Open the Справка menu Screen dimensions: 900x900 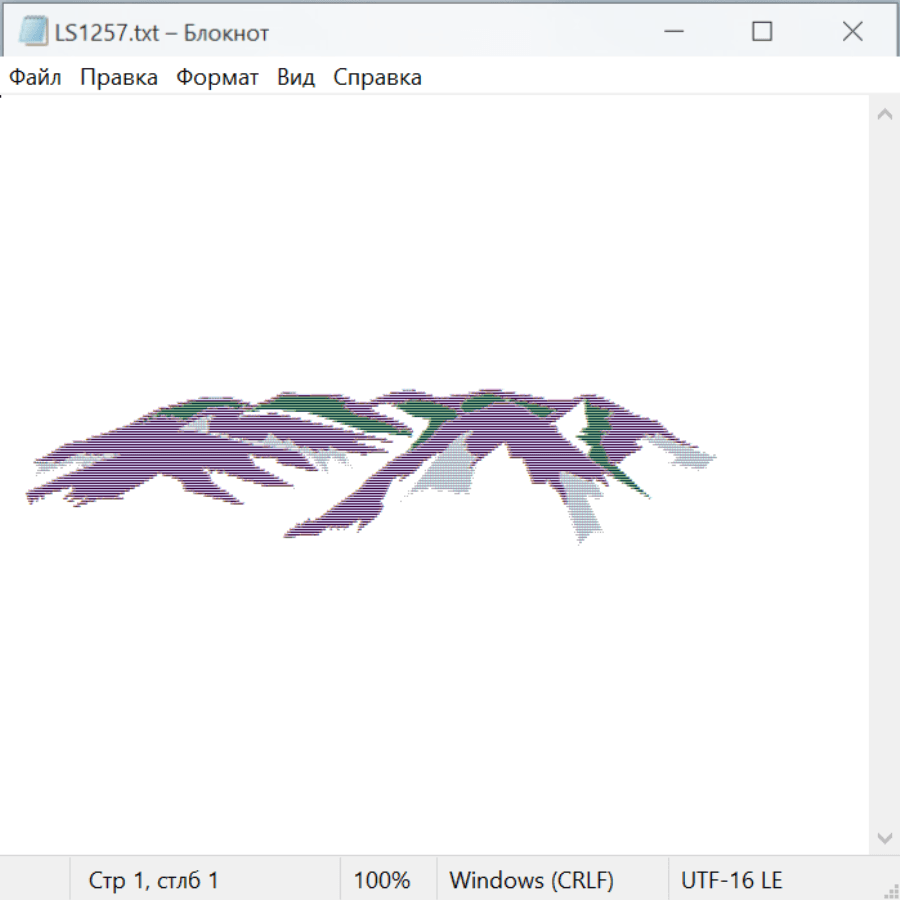pos(377,78)
